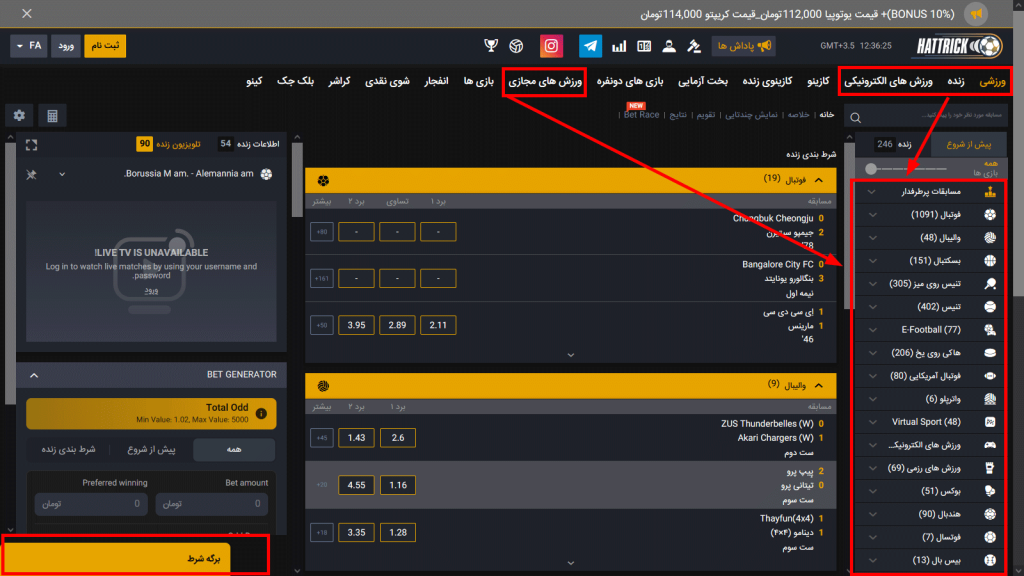Open the Instagram page icon

tap(552, 46)
